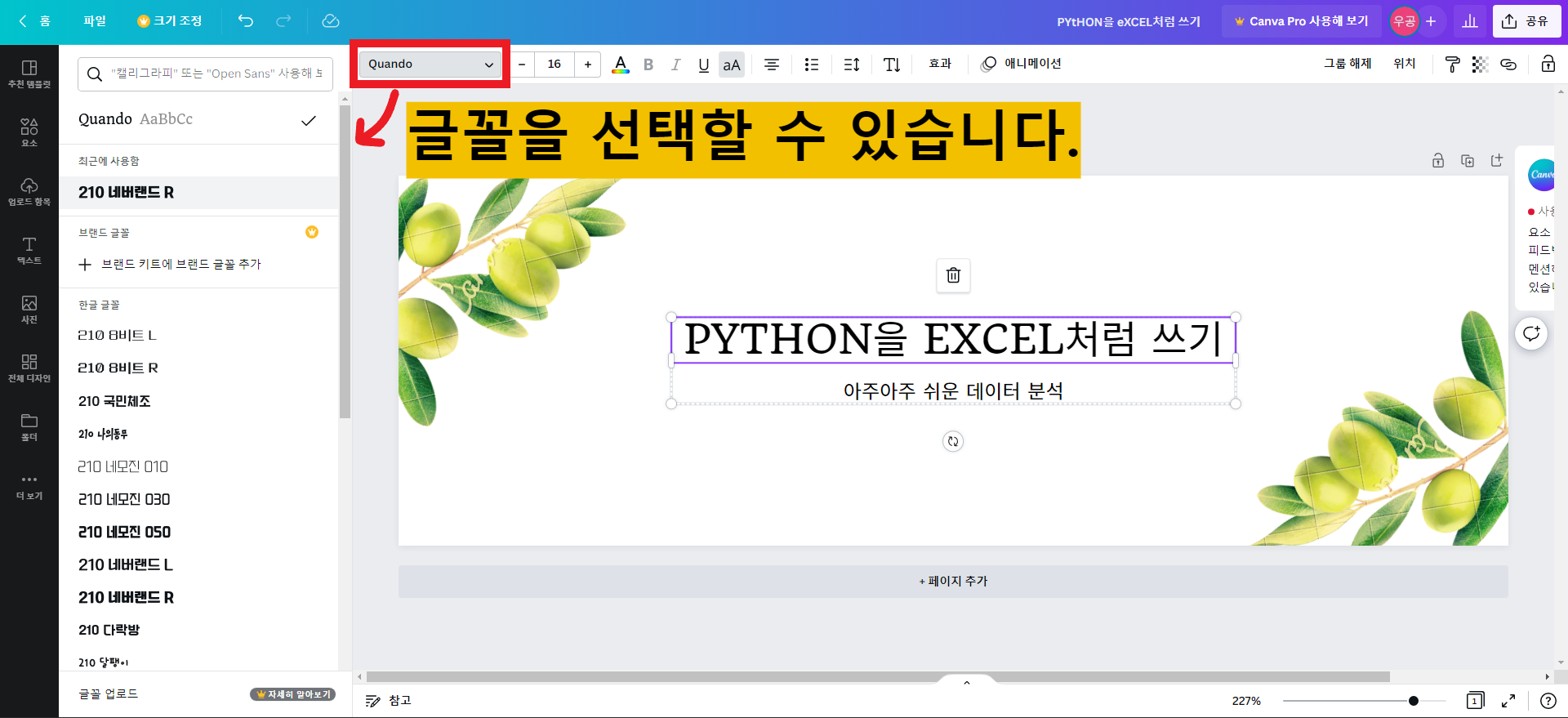The image size is (1568, 718).
Task: Click 브랜드 키트에 브랜드 글꼴 추가
Action: tap(170, 265)
